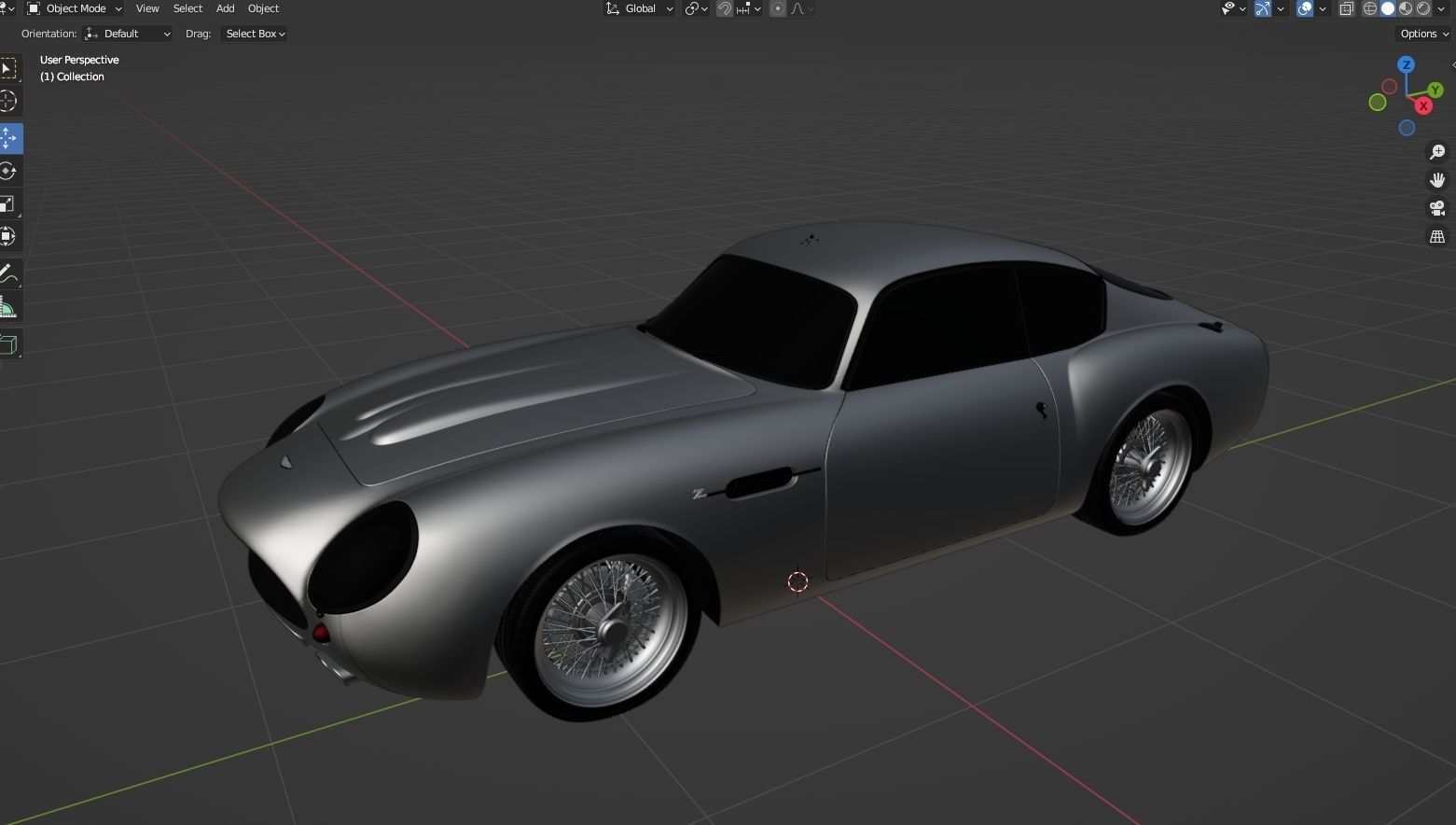Expand the shading options arrow
Viewport: 1456px width, 825px height.
coord(1442,8)
